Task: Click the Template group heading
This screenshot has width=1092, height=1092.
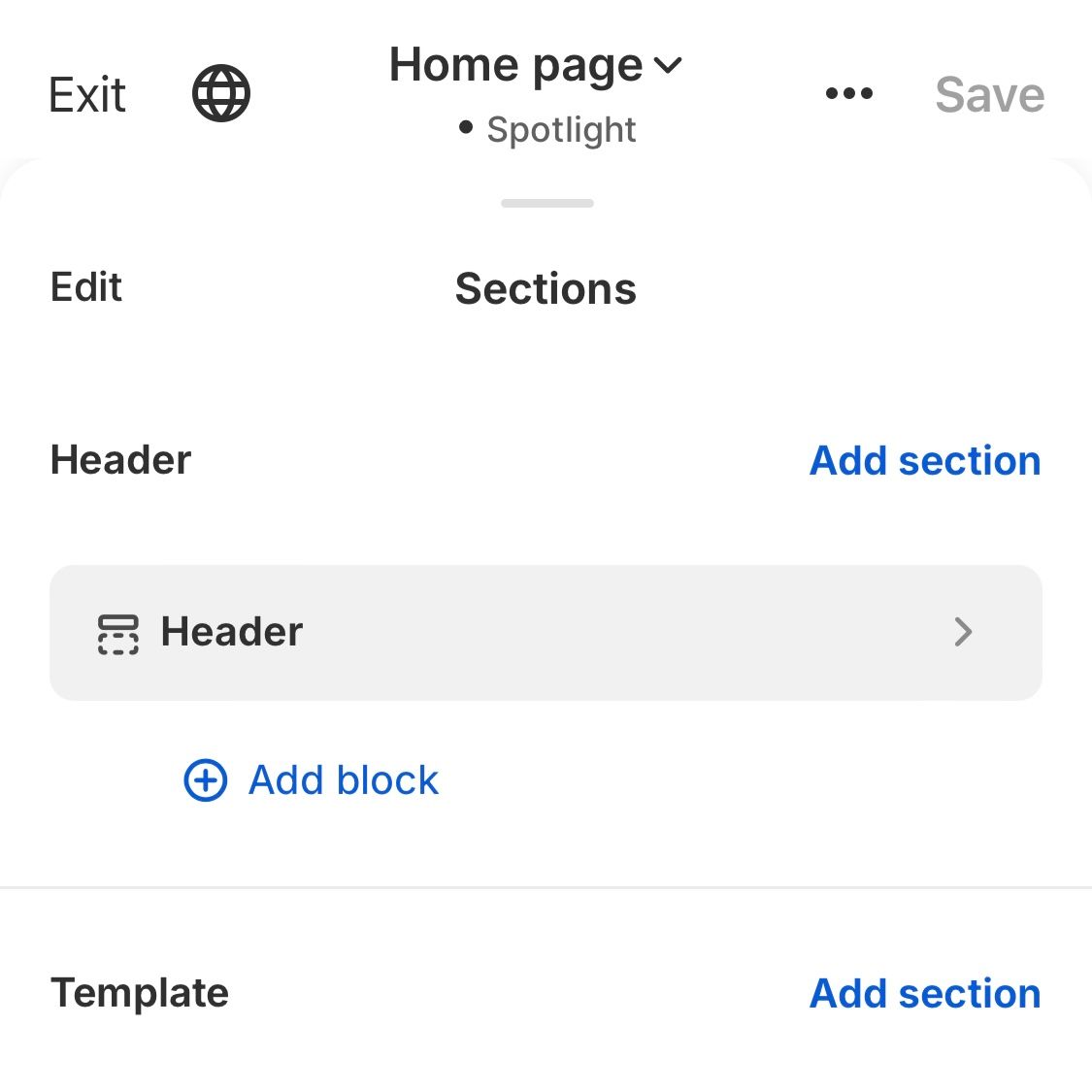Action: [140, 993]
